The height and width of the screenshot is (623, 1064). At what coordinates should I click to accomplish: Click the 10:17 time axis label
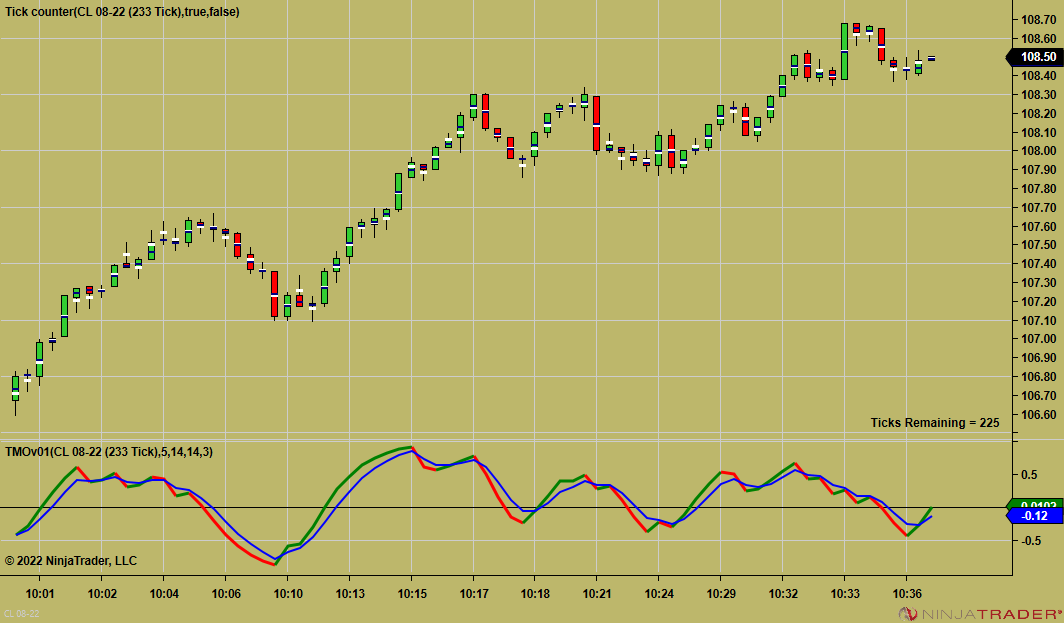tap(474, 594)
